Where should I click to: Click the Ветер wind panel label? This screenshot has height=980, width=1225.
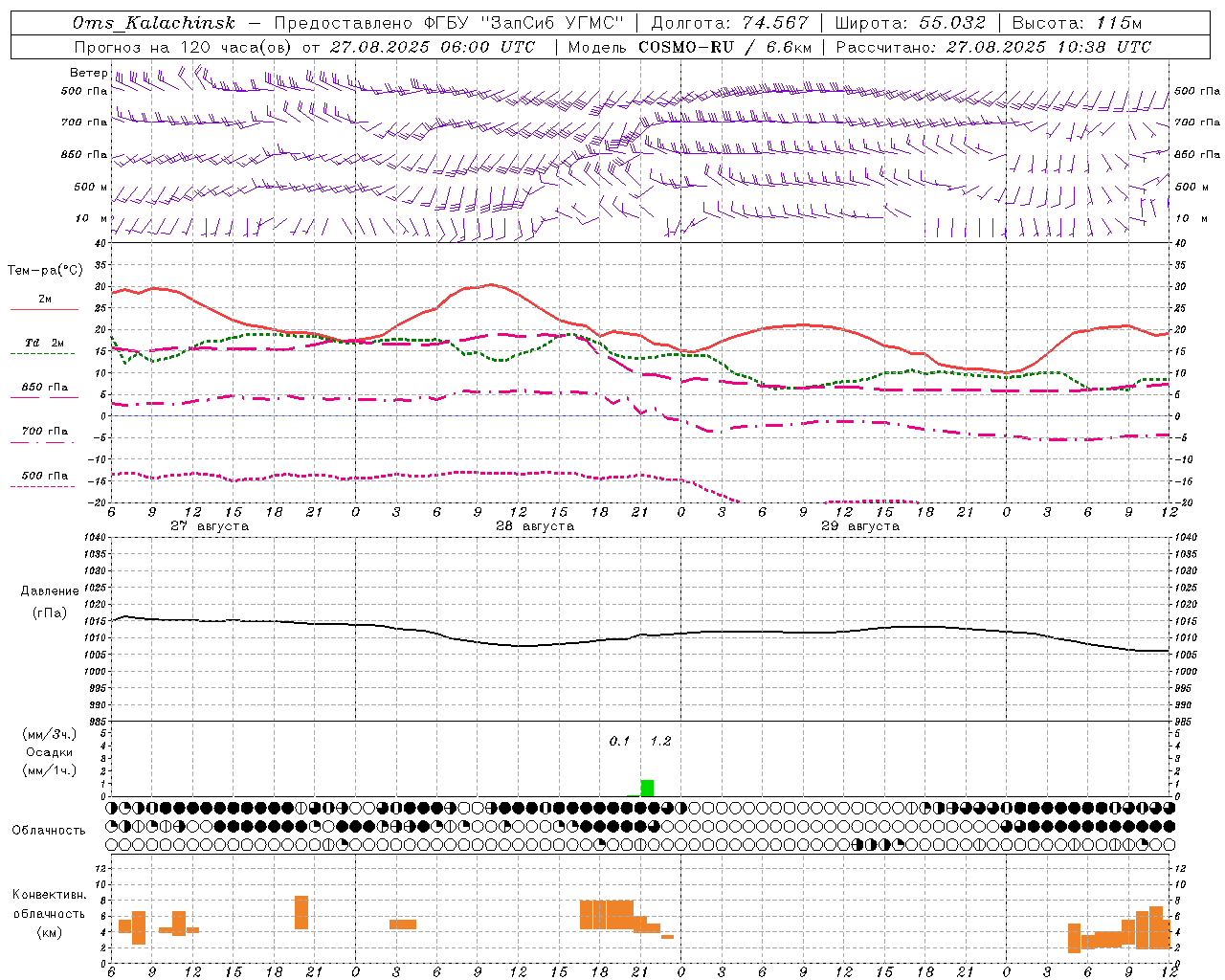click(88, 73)
